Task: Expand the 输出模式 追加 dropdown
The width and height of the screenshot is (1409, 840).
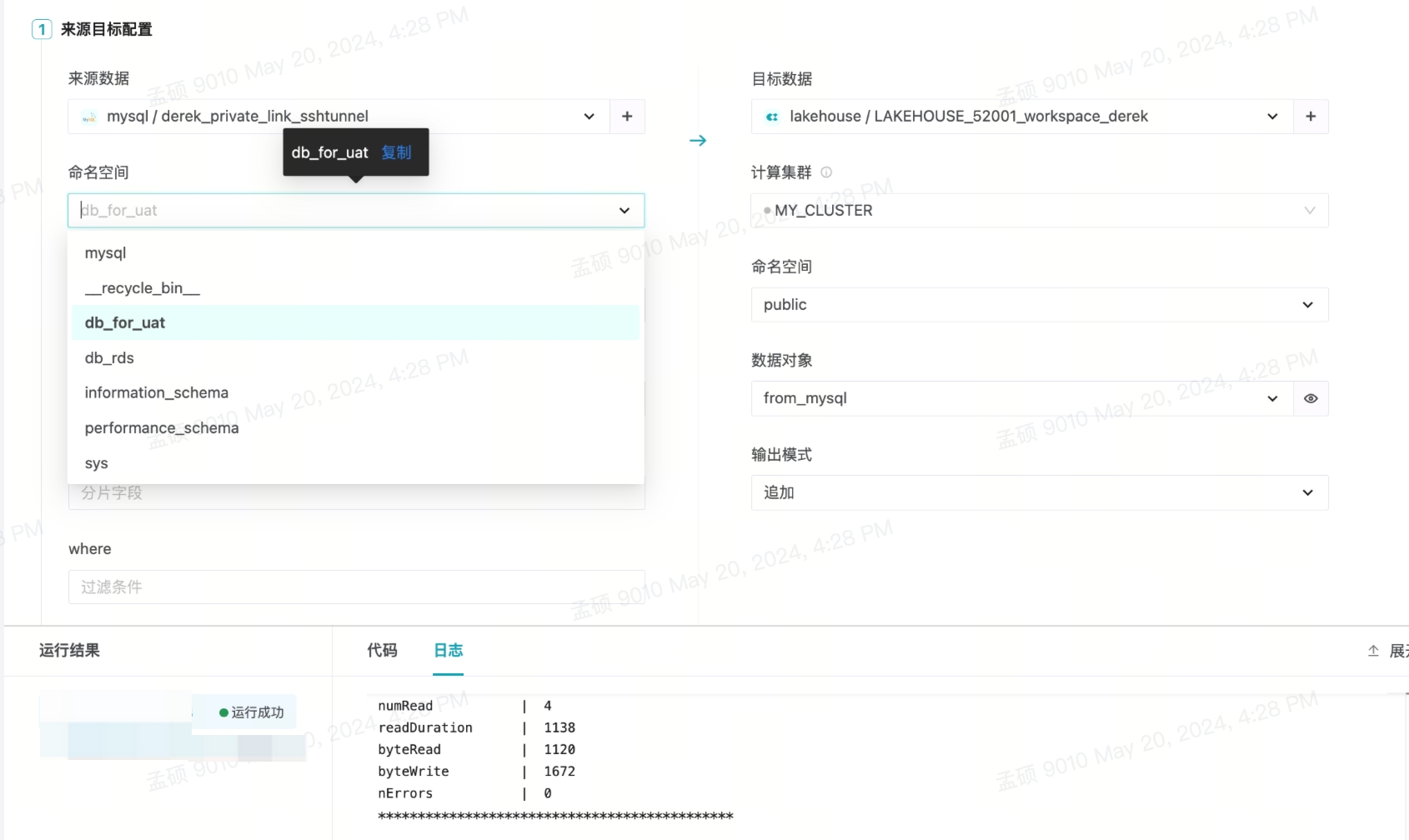Action: coord(1039,492)
